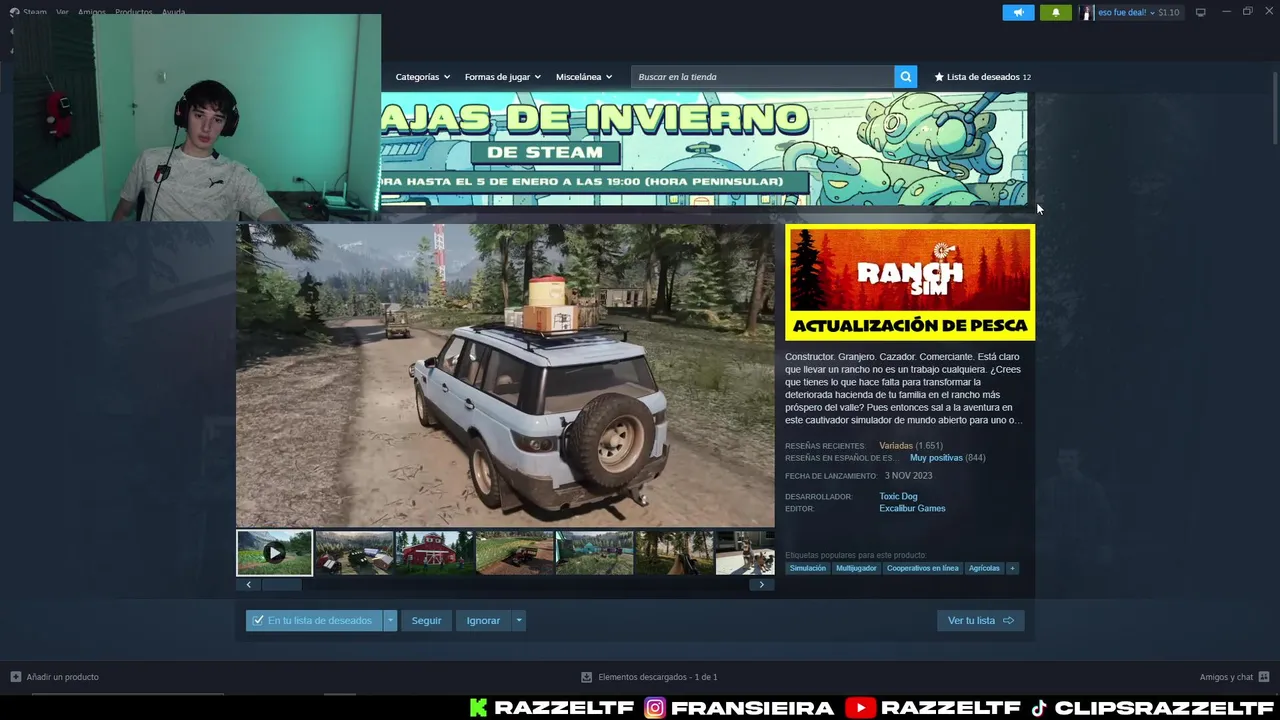The image size is (1280, 720).
Task: Select the green field tractor thumbnail
Action: coord(514,552)
